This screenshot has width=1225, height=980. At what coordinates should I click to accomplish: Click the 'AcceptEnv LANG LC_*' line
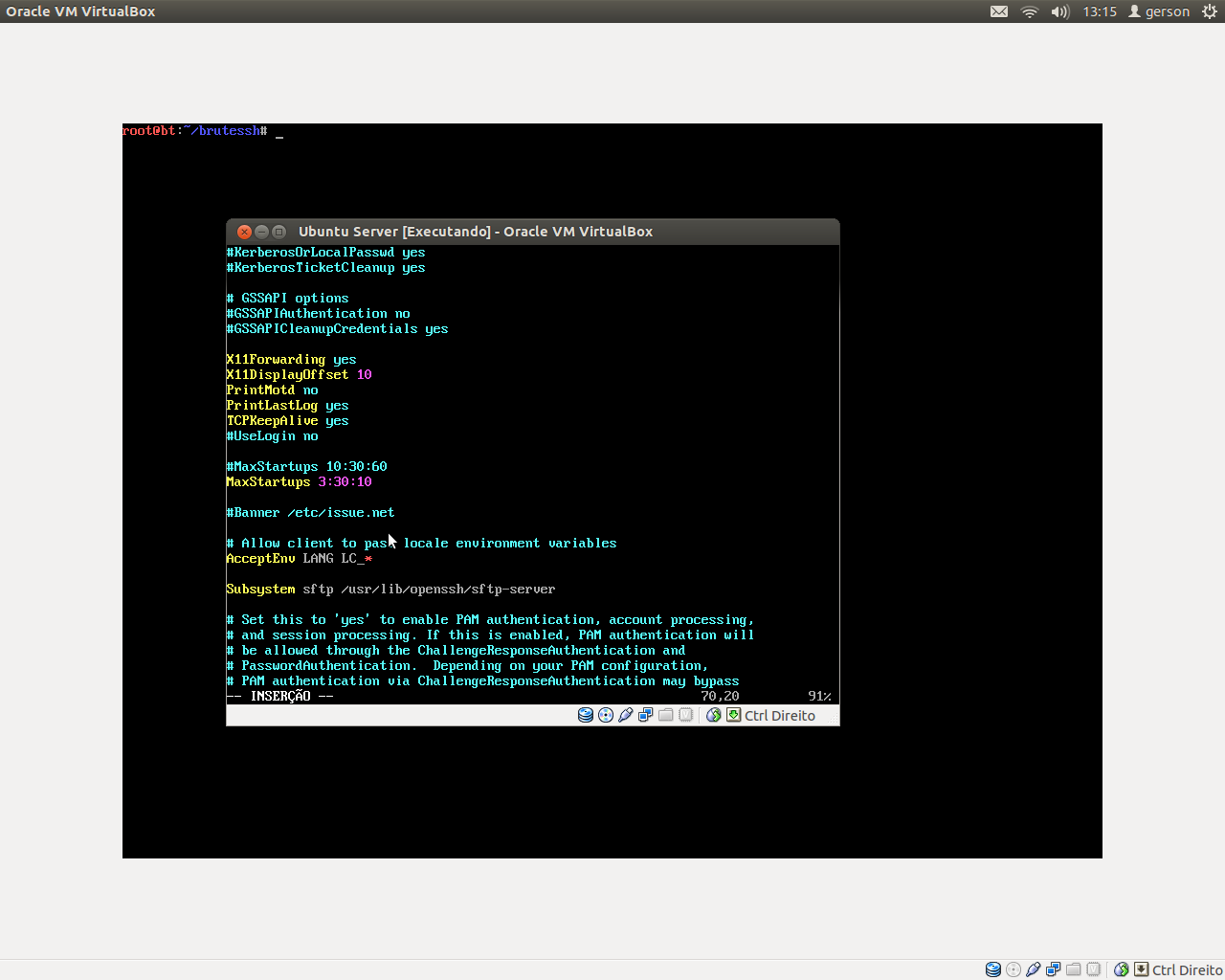(299, 559)
